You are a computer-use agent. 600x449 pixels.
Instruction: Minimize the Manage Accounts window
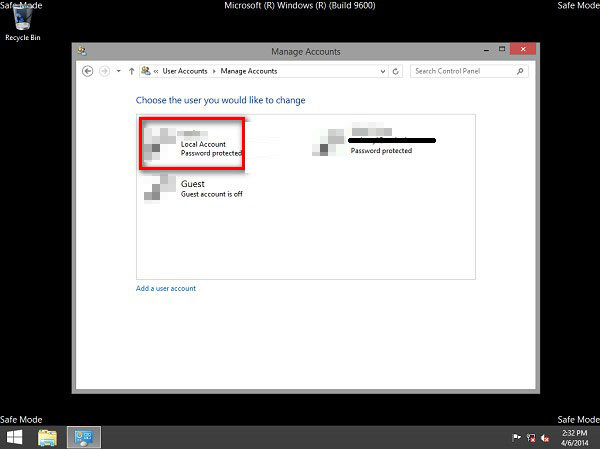pyautogui.click(x=486, y=50)
